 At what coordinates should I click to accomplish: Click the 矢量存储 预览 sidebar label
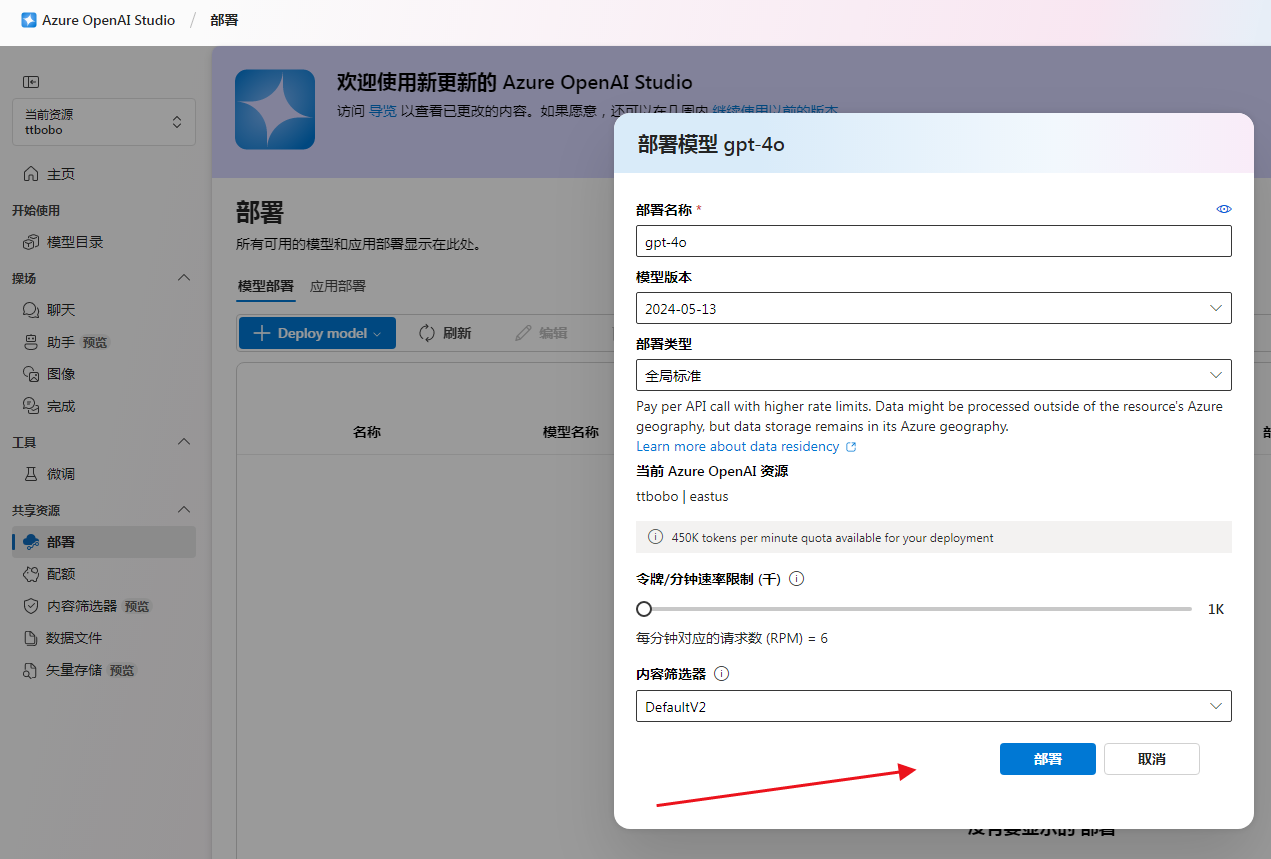point(90,670)
